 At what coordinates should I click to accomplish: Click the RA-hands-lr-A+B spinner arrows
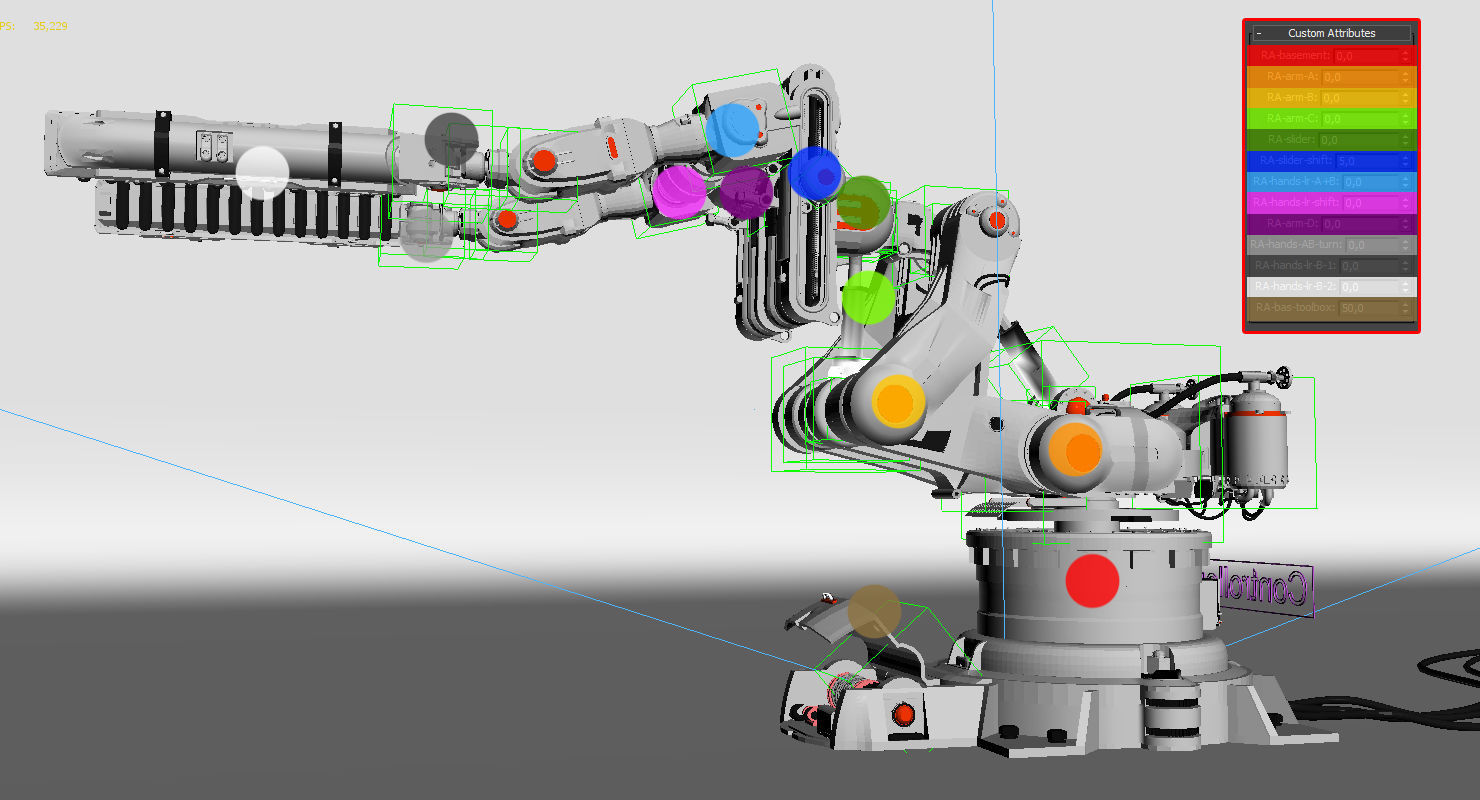coord(1405,182)
